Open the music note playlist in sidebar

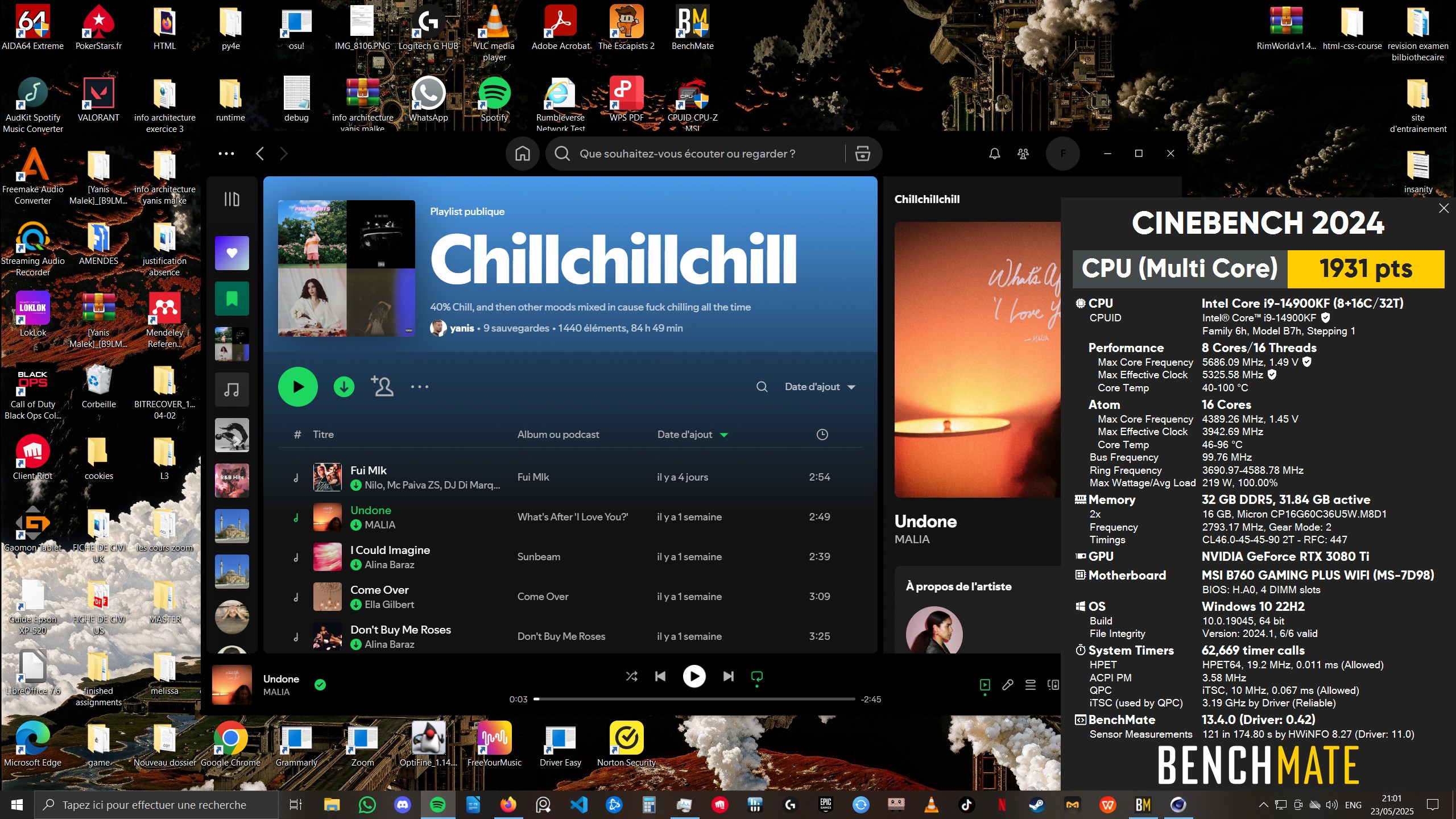231,390
